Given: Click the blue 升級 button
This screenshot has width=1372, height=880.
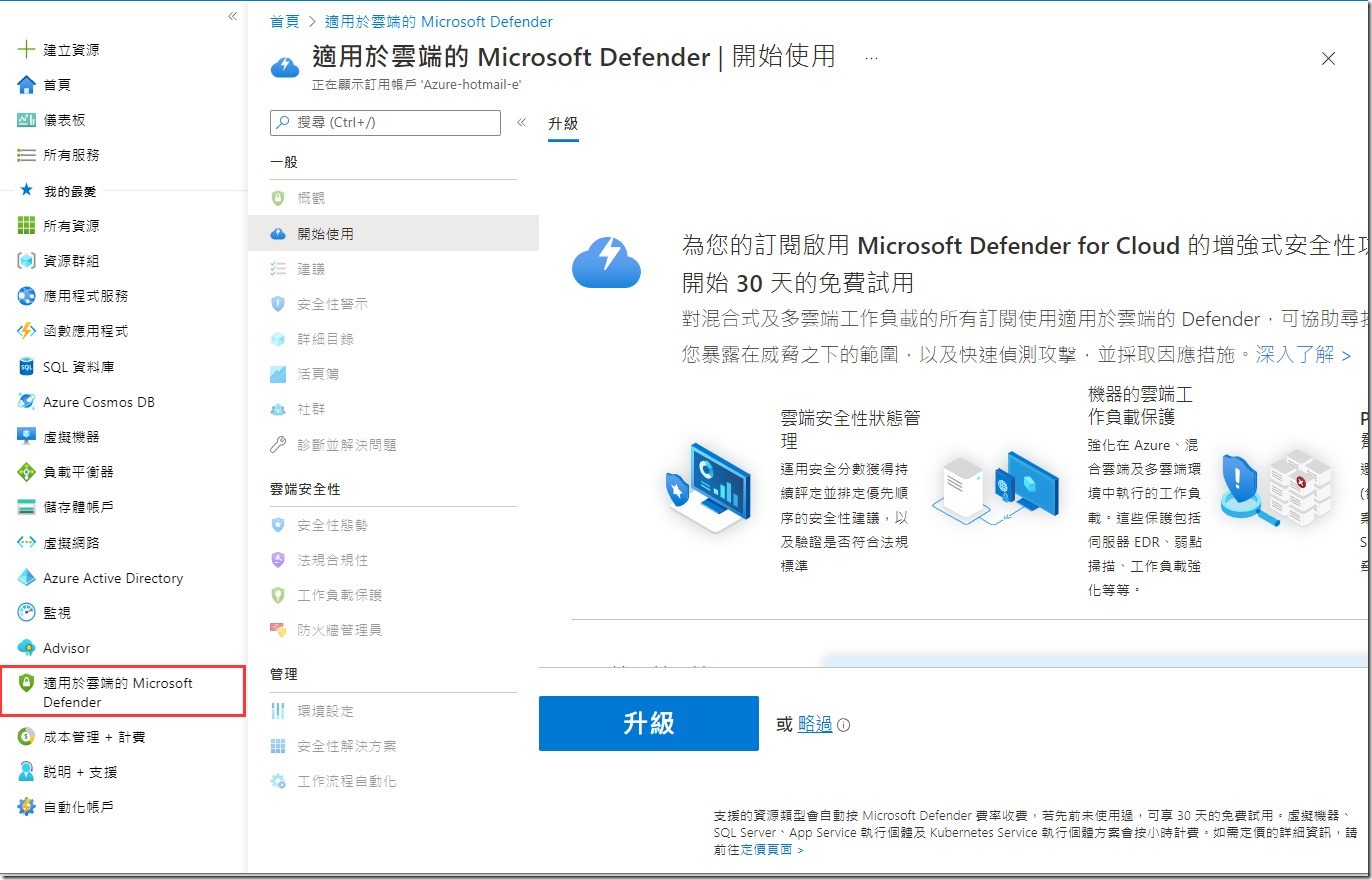Looking at the screenshot, I should click(649, 724).
